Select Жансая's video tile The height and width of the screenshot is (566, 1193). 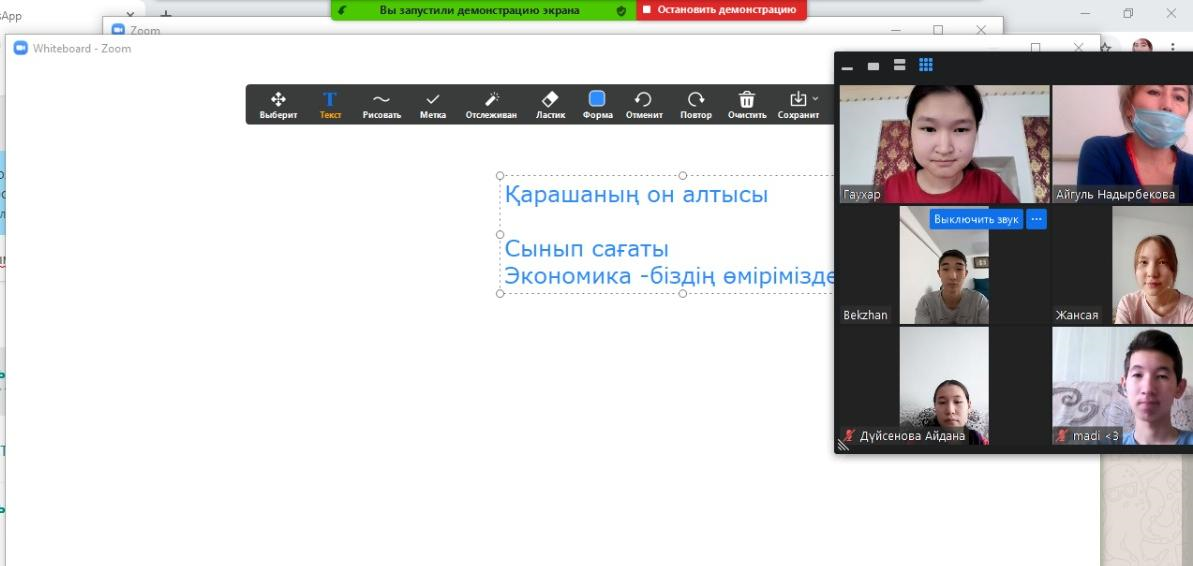[1122, 265]
